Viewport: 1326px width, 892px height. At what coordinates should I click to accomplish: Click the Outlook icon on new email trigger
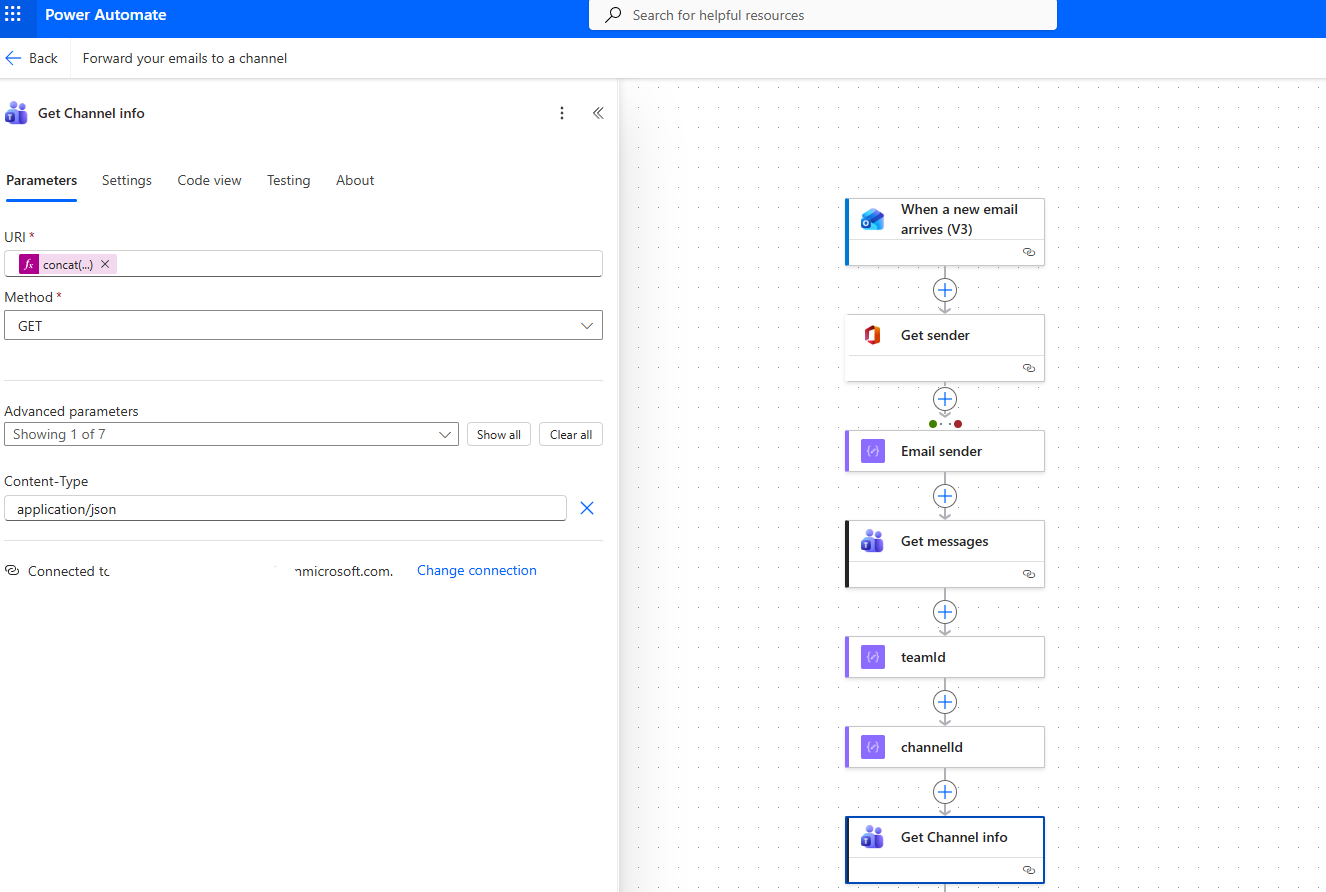tap(872, 220)
